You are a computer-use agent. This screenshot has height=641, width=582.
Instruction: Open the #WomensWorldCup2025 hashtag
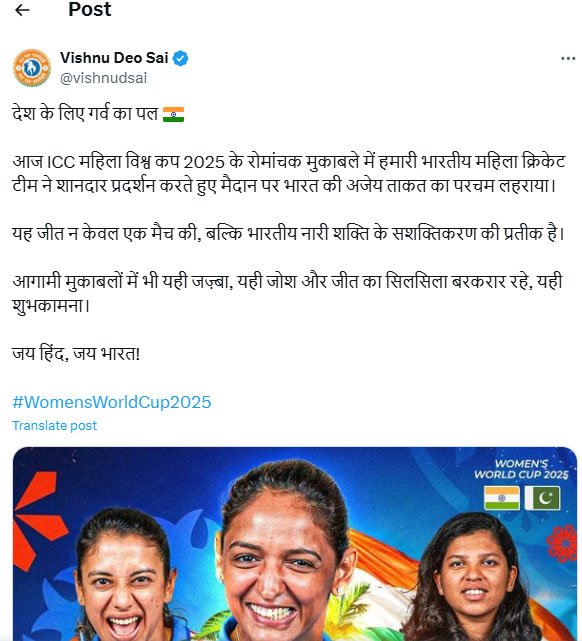coord(112,402)
